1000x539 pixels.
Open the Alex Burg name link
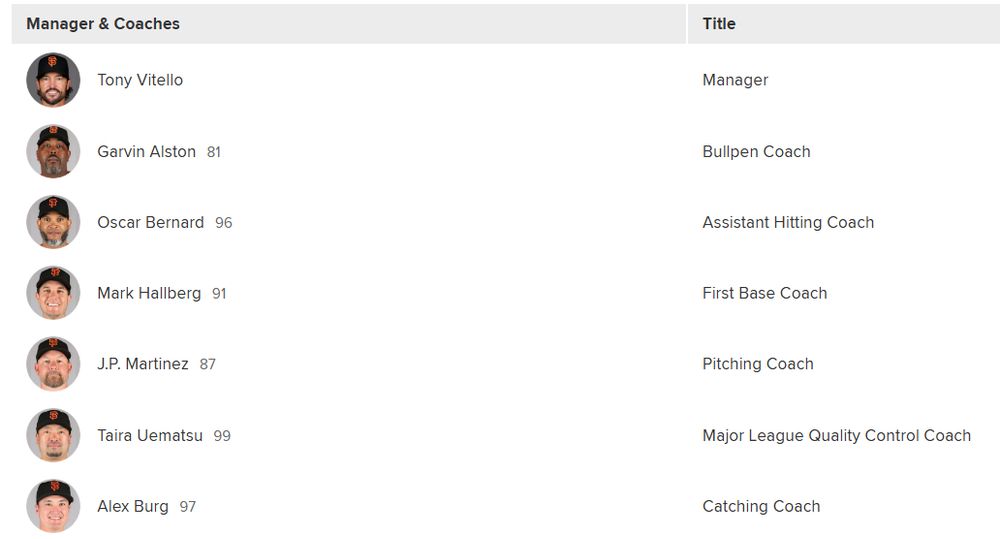[x=133, y=506]
